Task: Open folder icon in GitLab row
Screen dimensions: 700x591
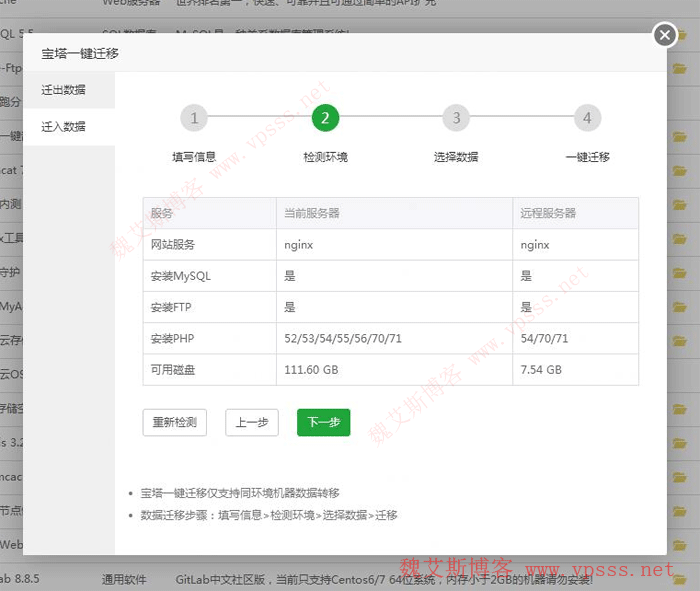Action: [679, 578]
